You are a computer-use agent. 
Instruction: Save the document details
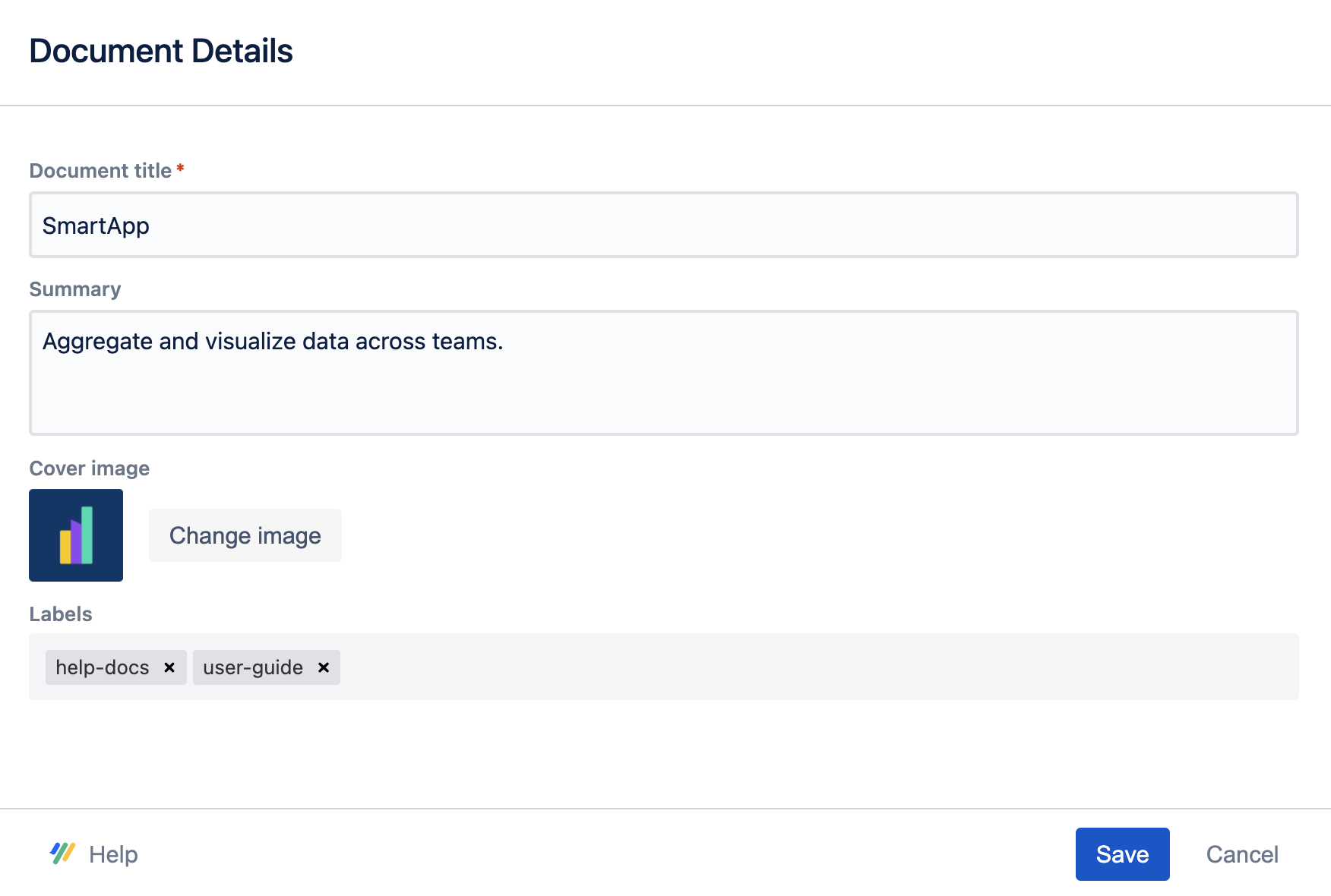(1122, 854)
